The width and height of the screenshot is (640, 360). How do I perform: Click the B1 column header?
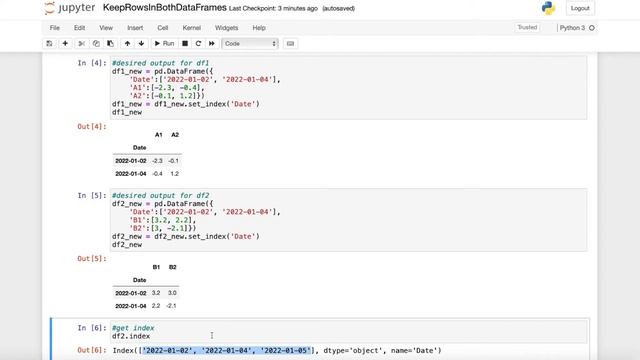(x=156, y=267)
